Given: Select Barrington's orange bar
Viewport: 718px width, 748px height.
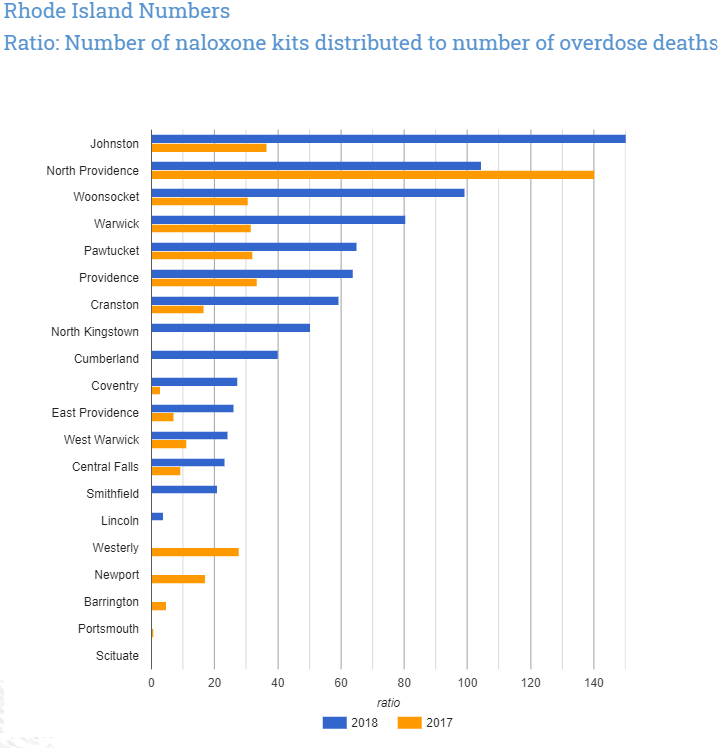Looking at the screenshot, I should [x=158, y=606].
